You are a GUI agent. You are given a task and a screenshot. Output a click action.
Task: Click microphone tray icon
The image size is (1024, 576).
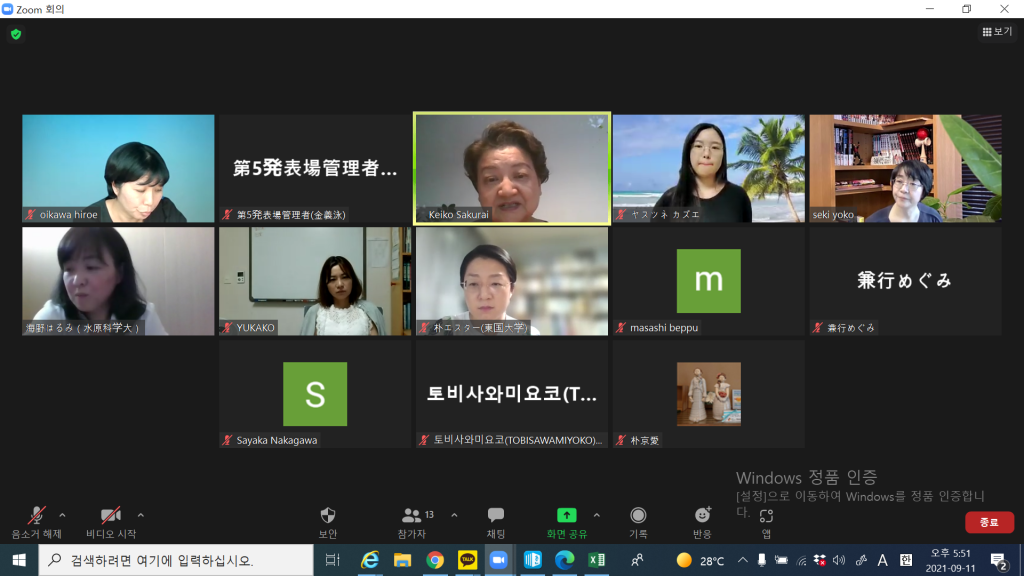761,560
